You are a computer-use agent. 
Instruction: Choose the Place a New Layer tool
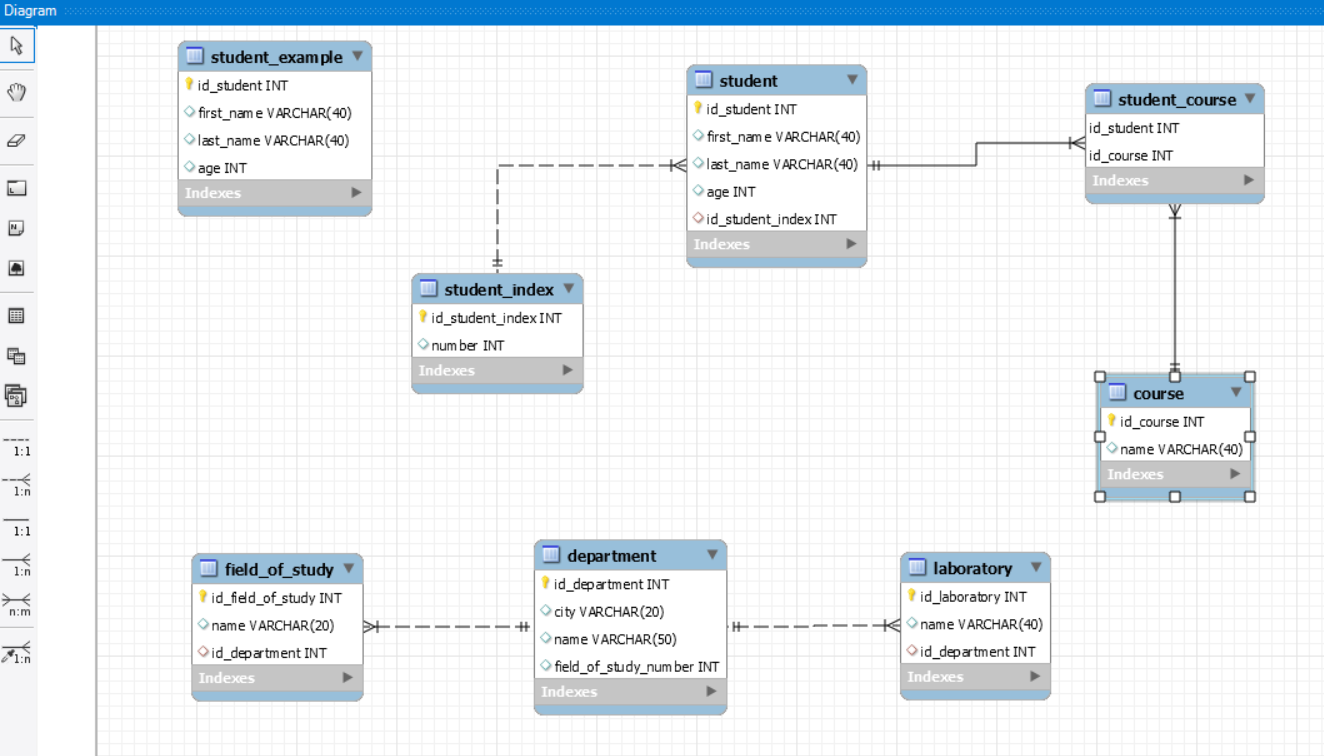tap(17, 187)
